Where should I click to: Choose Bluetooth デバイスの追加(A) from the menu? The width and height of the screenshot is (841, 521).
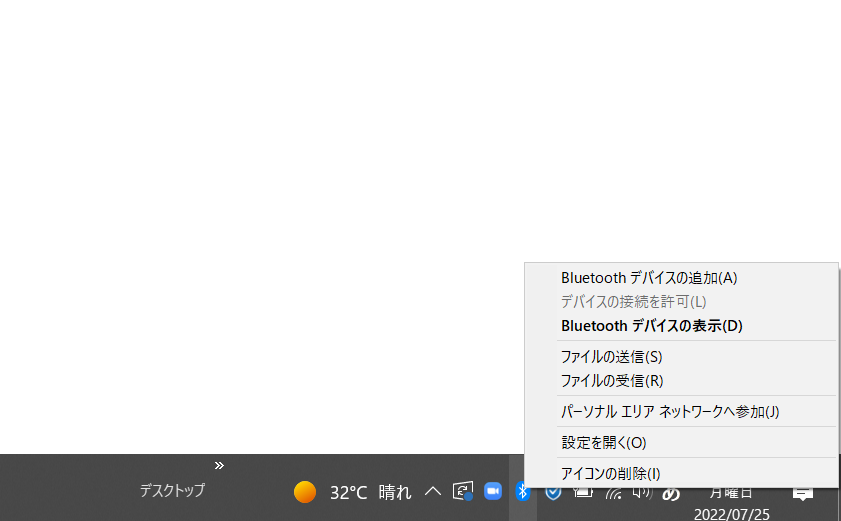[681, 278]
